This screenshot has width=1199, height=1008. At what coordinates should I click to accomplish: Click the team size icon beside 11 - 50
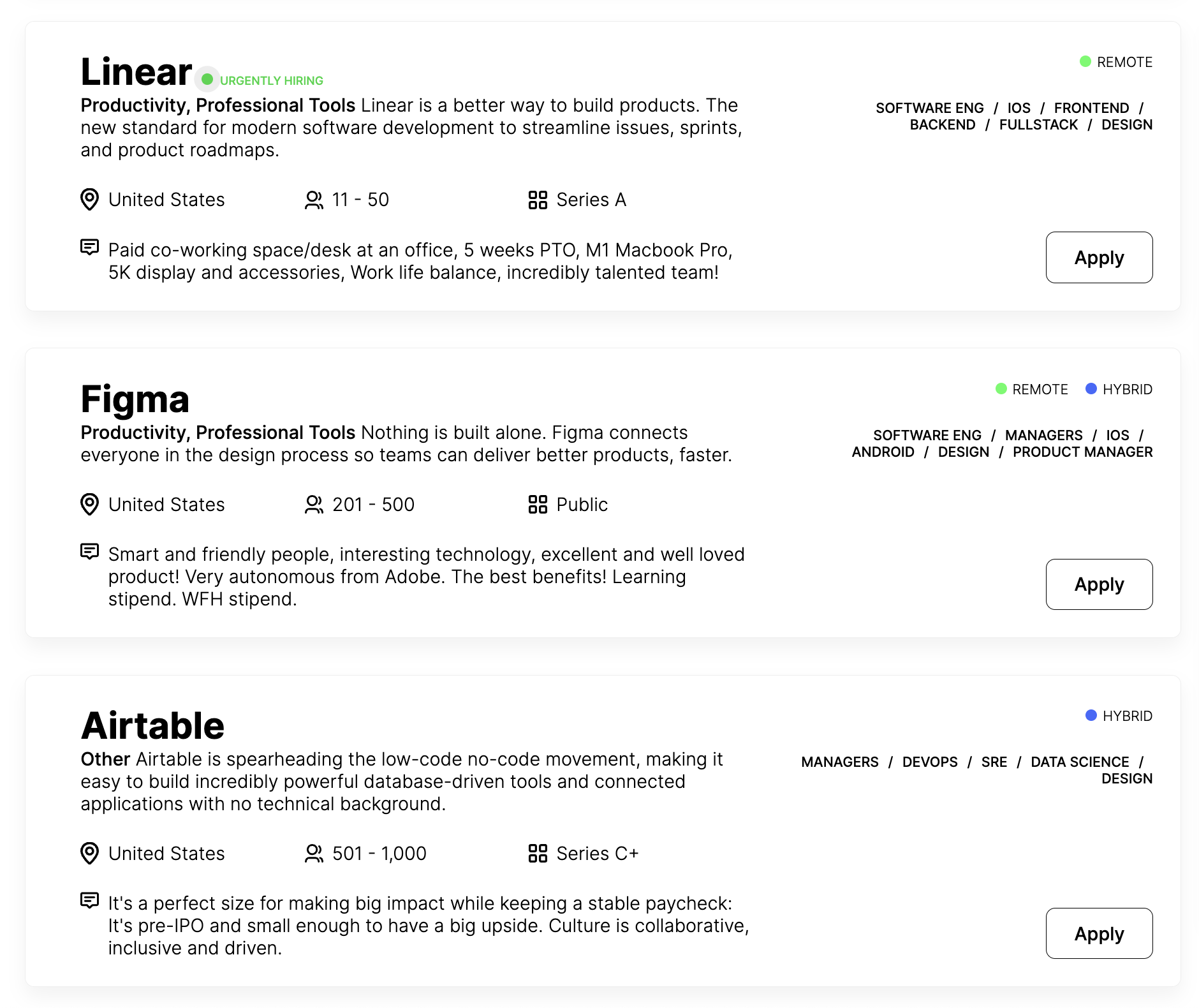pos(314,200)
